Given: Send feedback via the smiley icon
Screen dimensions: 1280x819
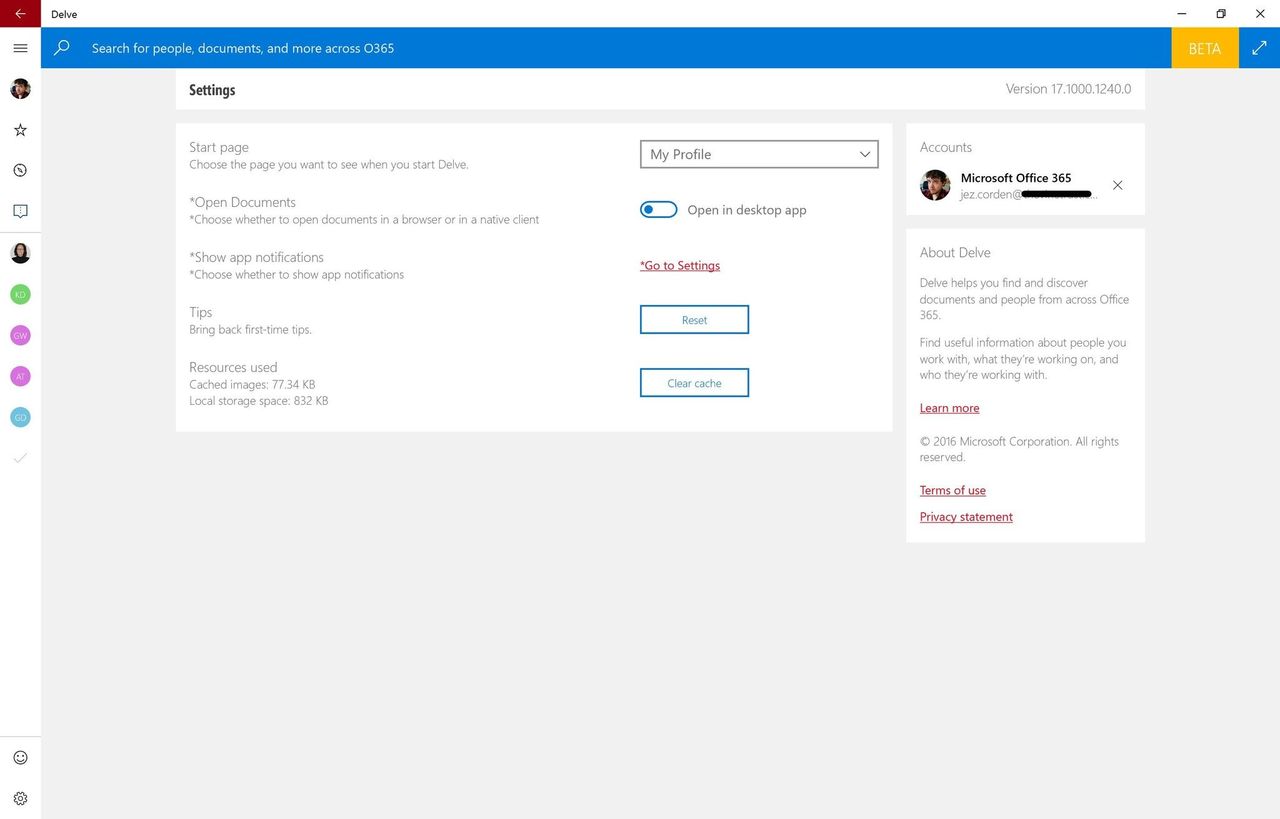Looking at the screenshot, I should (x=20, y=758).
